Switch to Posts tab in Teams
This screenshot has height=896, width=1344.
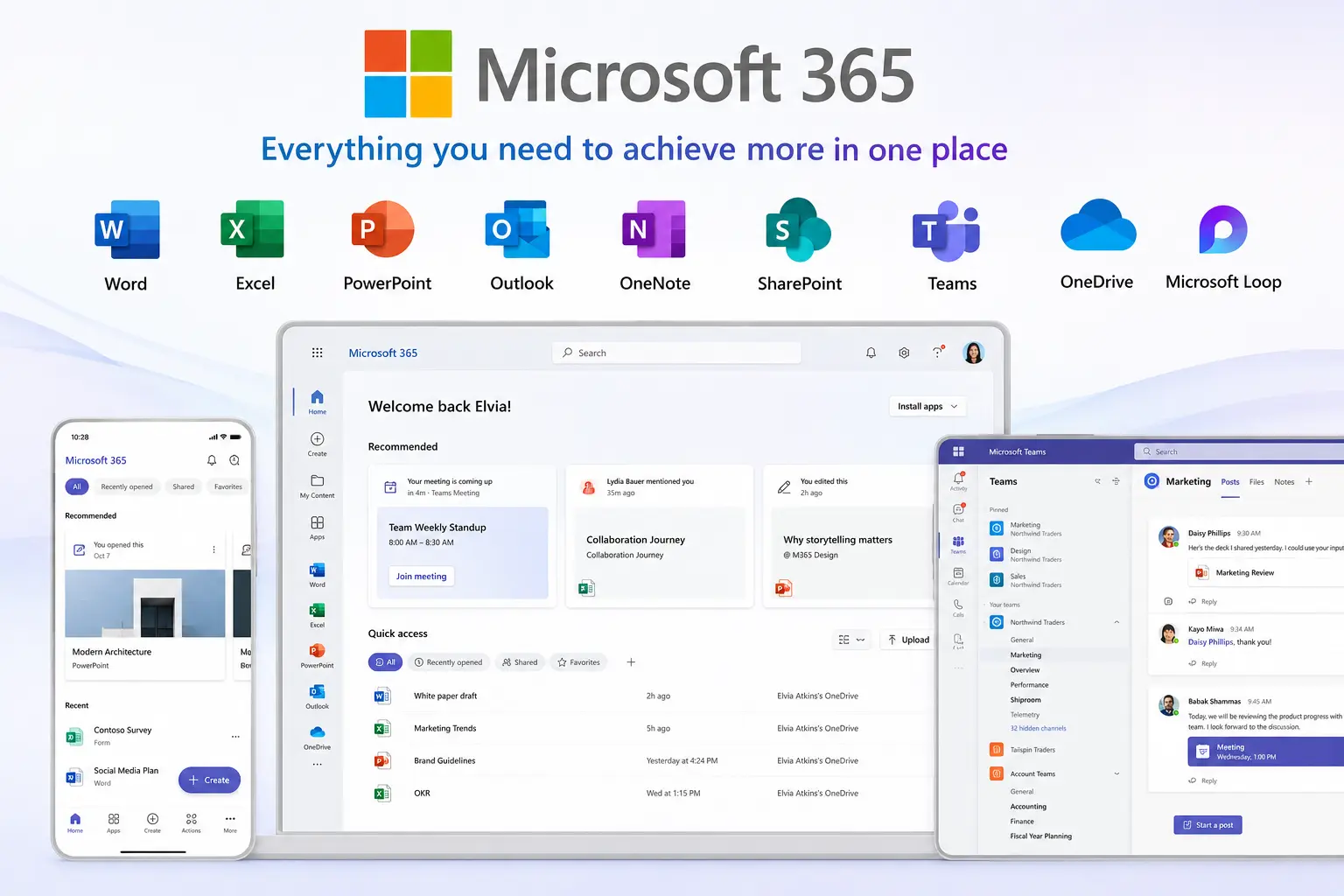coord(1230,482)
